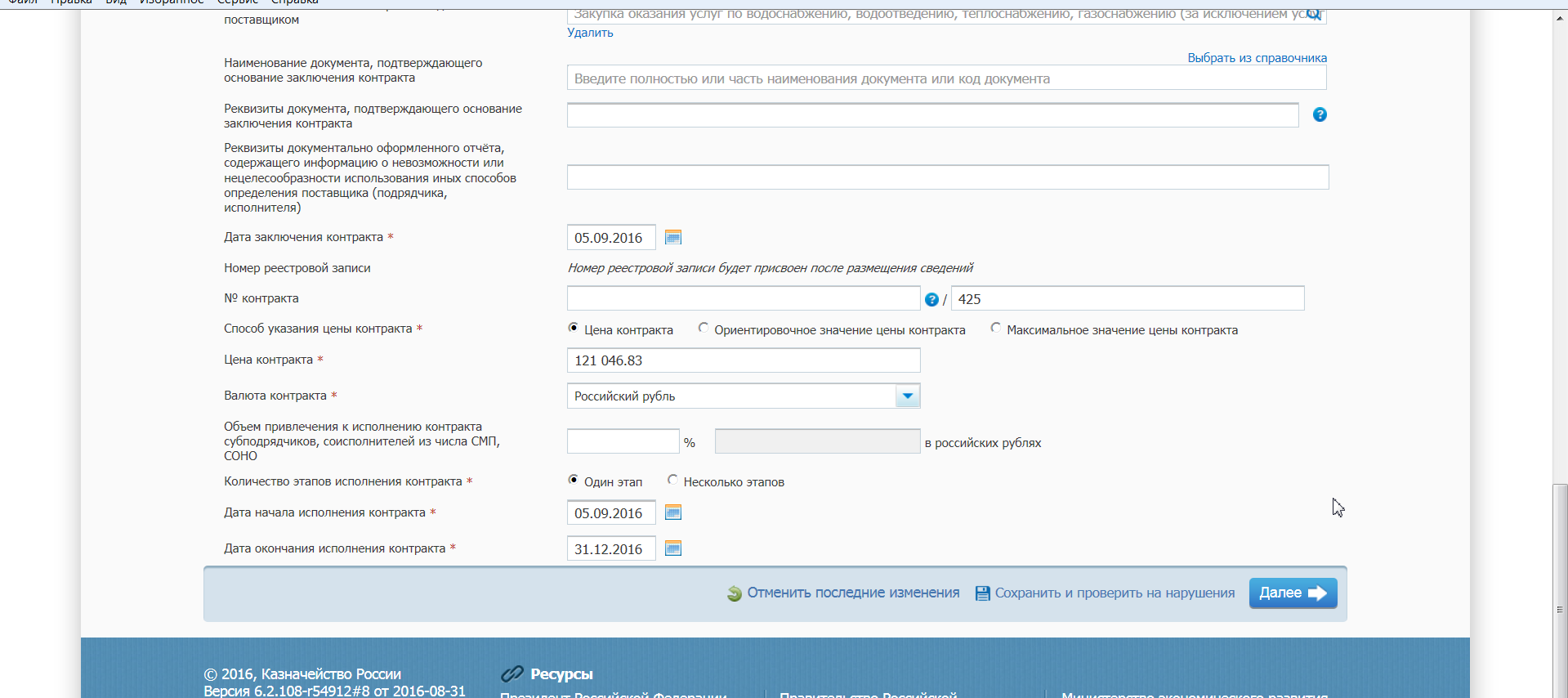
Task: Choose 'Один этап' radio option
Action: [574, 481]
